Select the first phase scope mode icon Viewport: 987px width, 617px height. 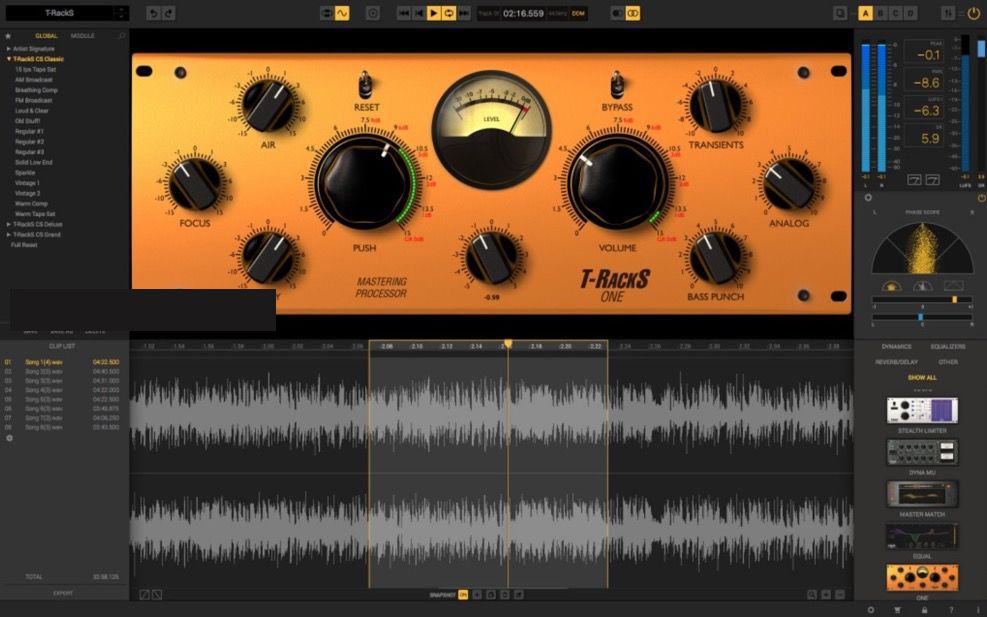891,286
